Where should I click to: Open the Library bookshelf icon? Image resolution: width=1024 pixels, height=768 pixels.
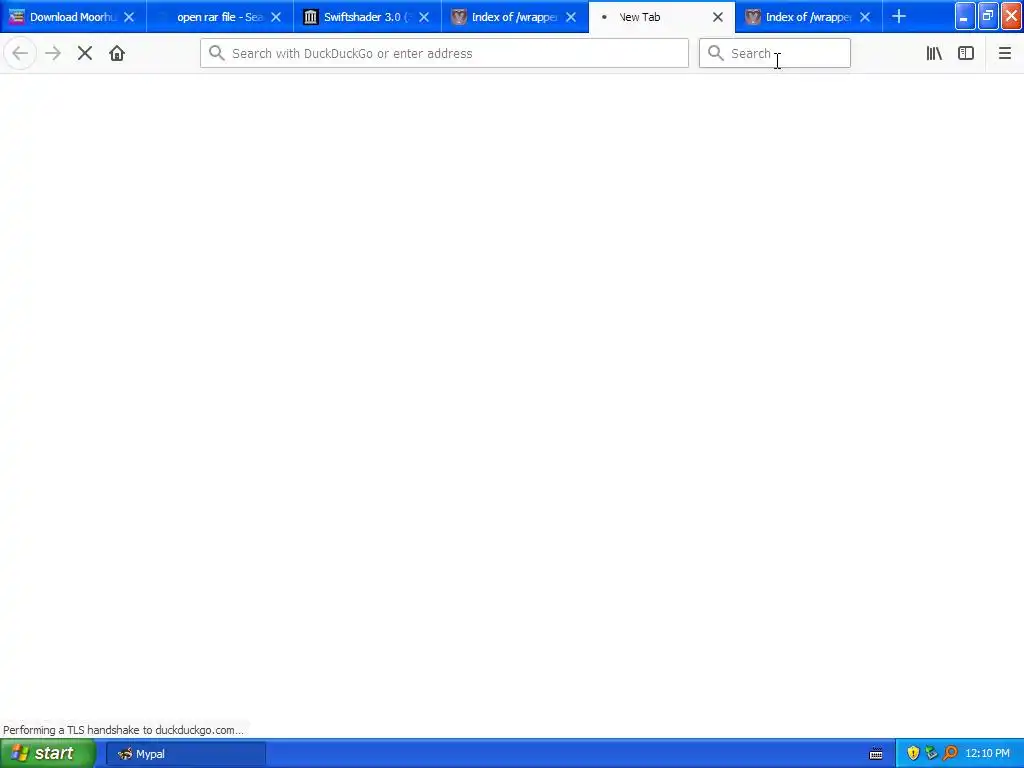tap(934, 53)
